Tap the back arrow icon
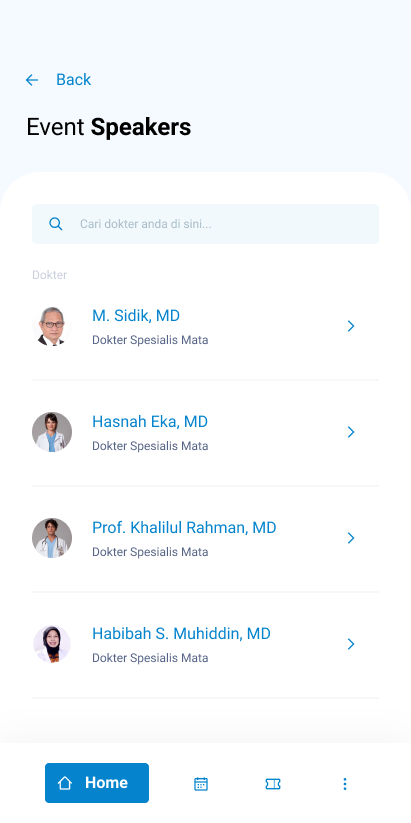This screenshot has height=823, width=411. (x=32, y=80)
